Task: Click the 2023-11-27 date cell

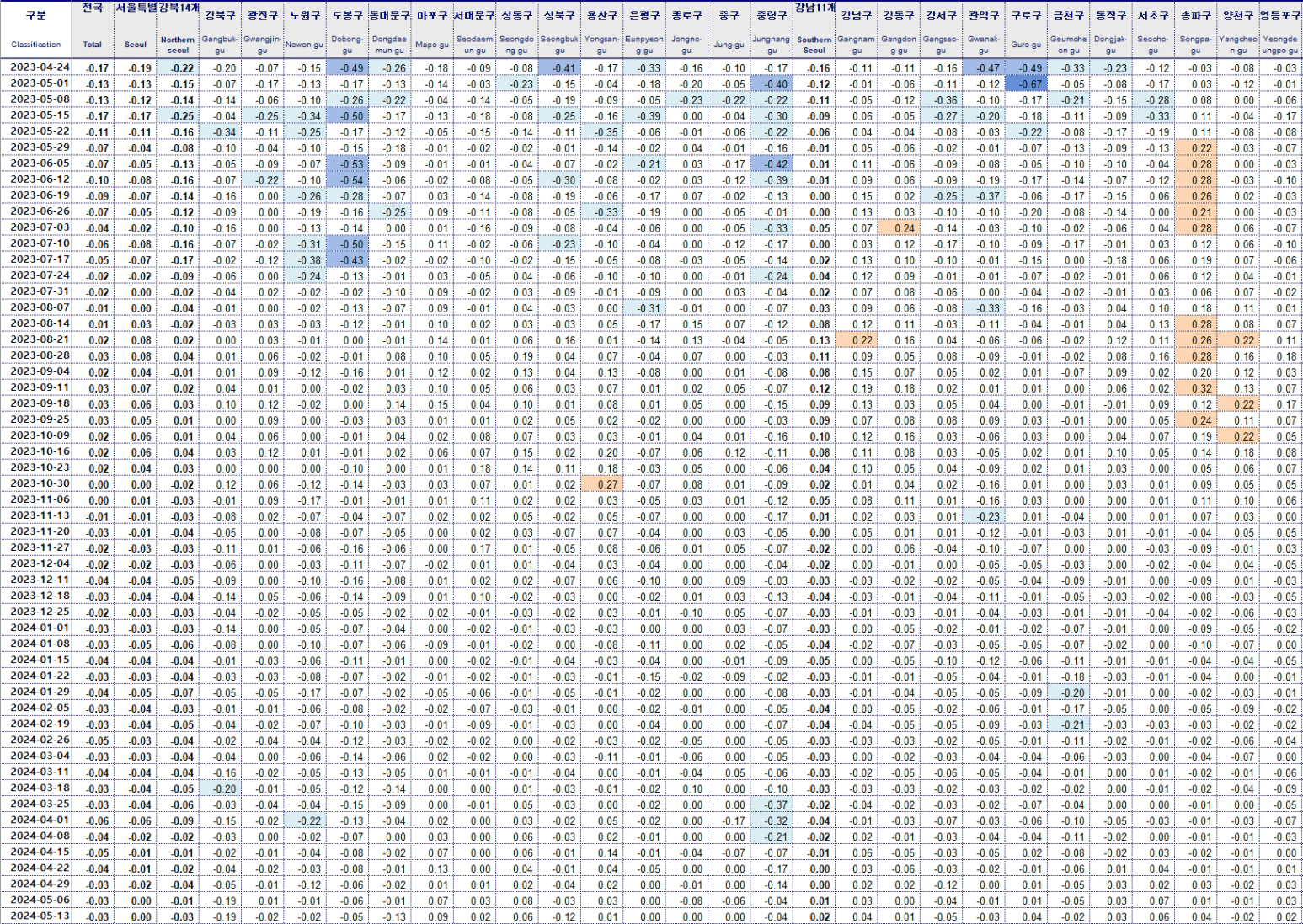Action: click(x=40, y=547)
